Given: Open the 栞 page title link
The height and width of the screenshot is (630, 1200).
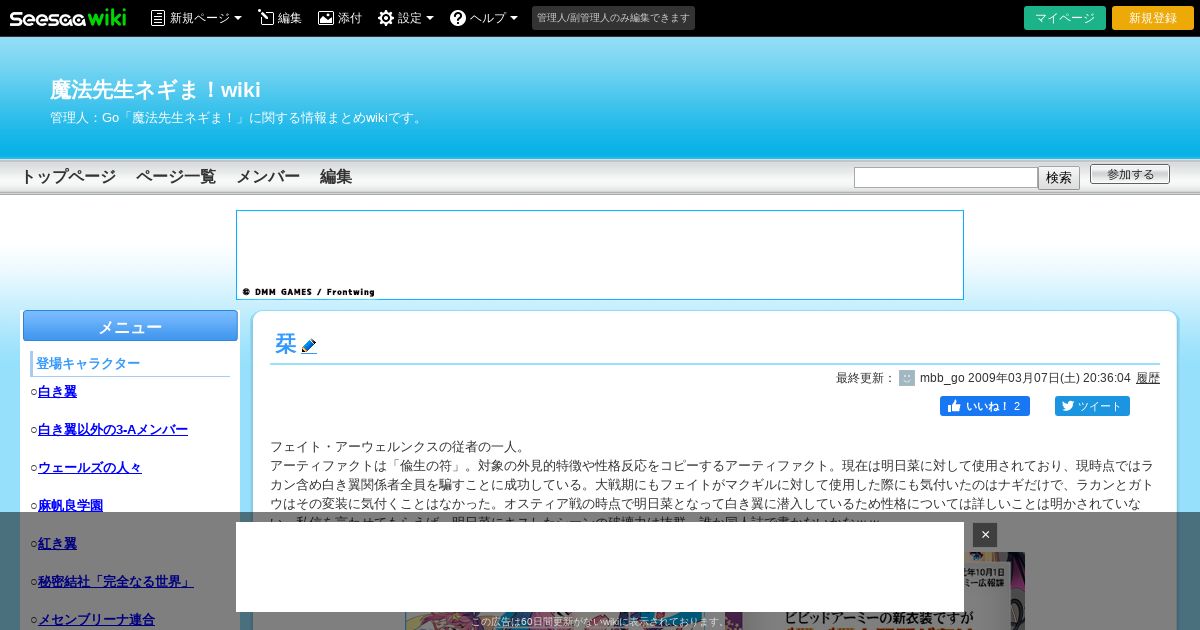Looking at the screenshot, I should pos(286,344).
